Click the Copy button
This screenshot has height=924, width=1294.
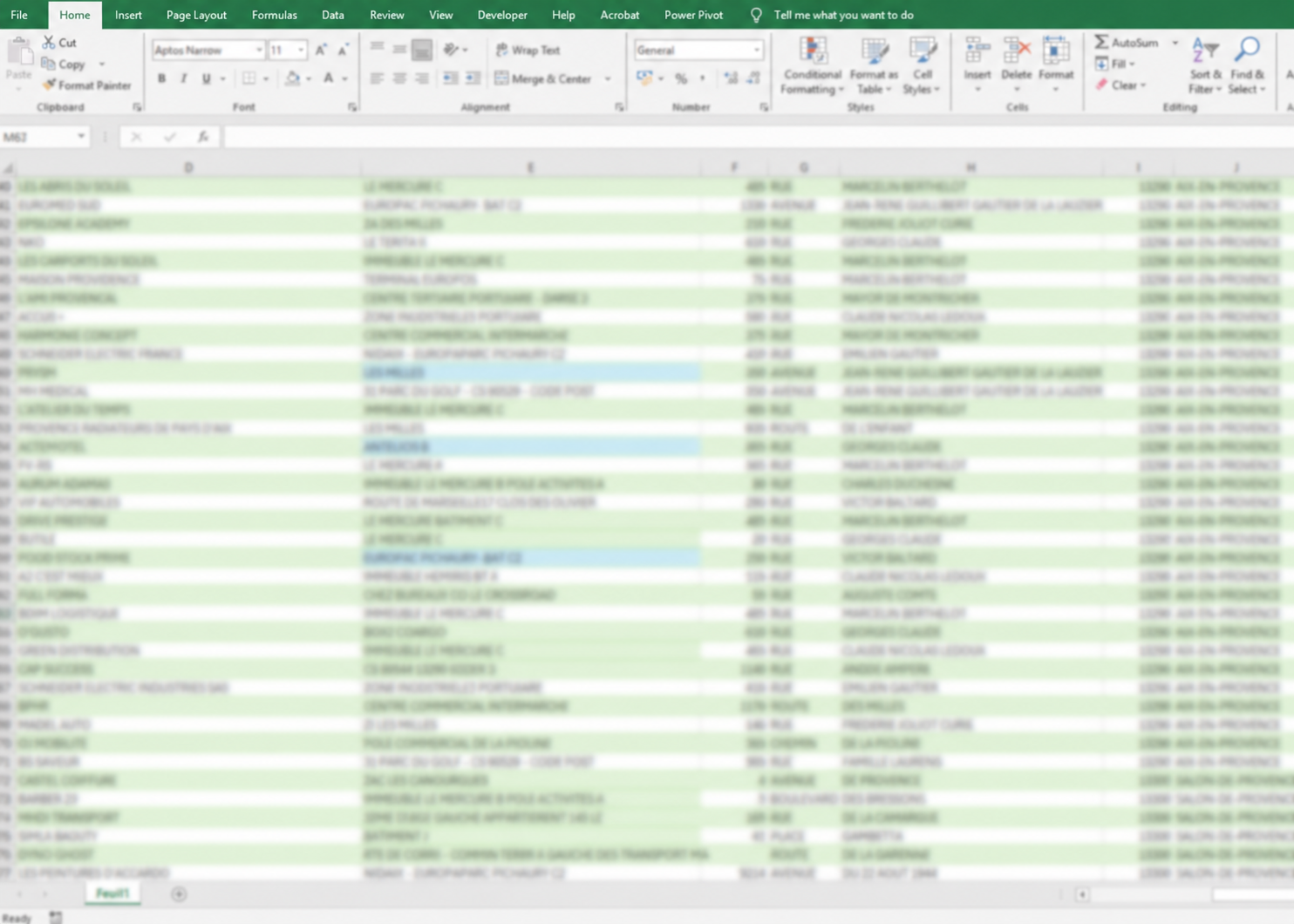click(x=64, y=65)
